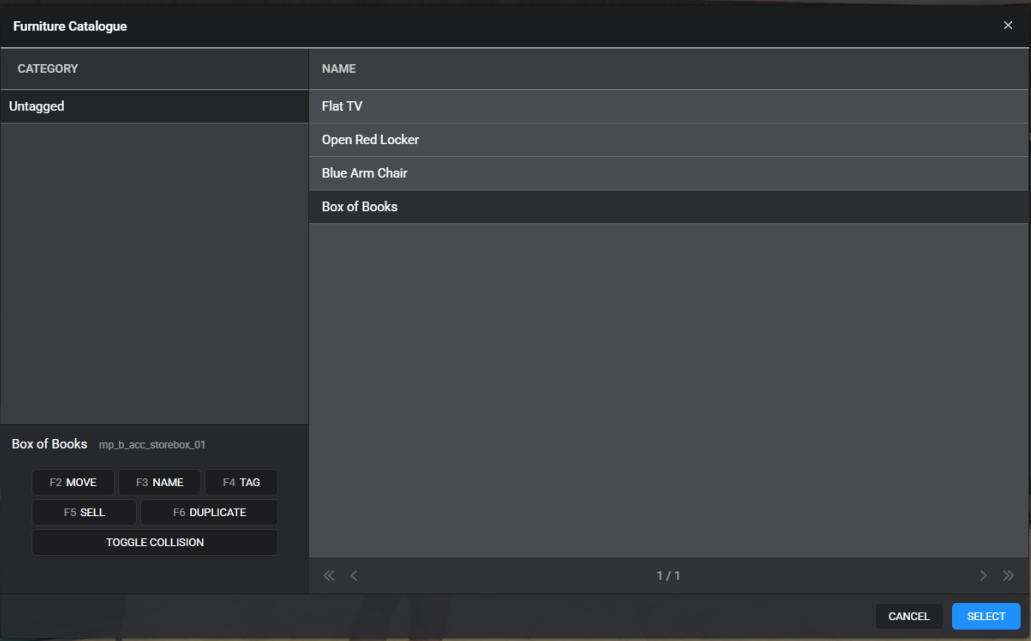Select Flat TV in the list

click(x=669, y=106)
